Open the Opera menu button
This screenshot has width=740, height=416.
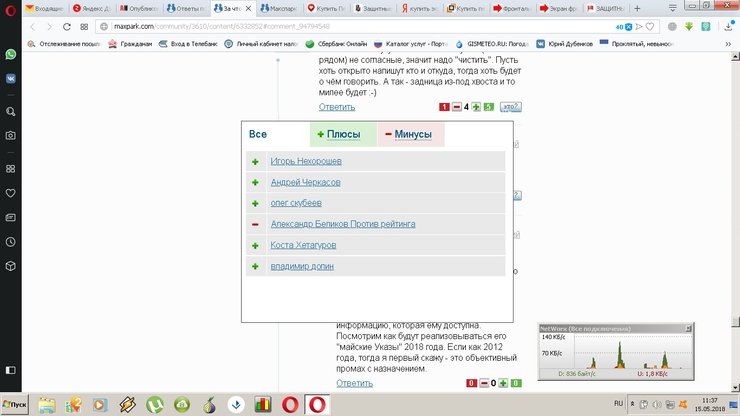(x=10, y=8)
